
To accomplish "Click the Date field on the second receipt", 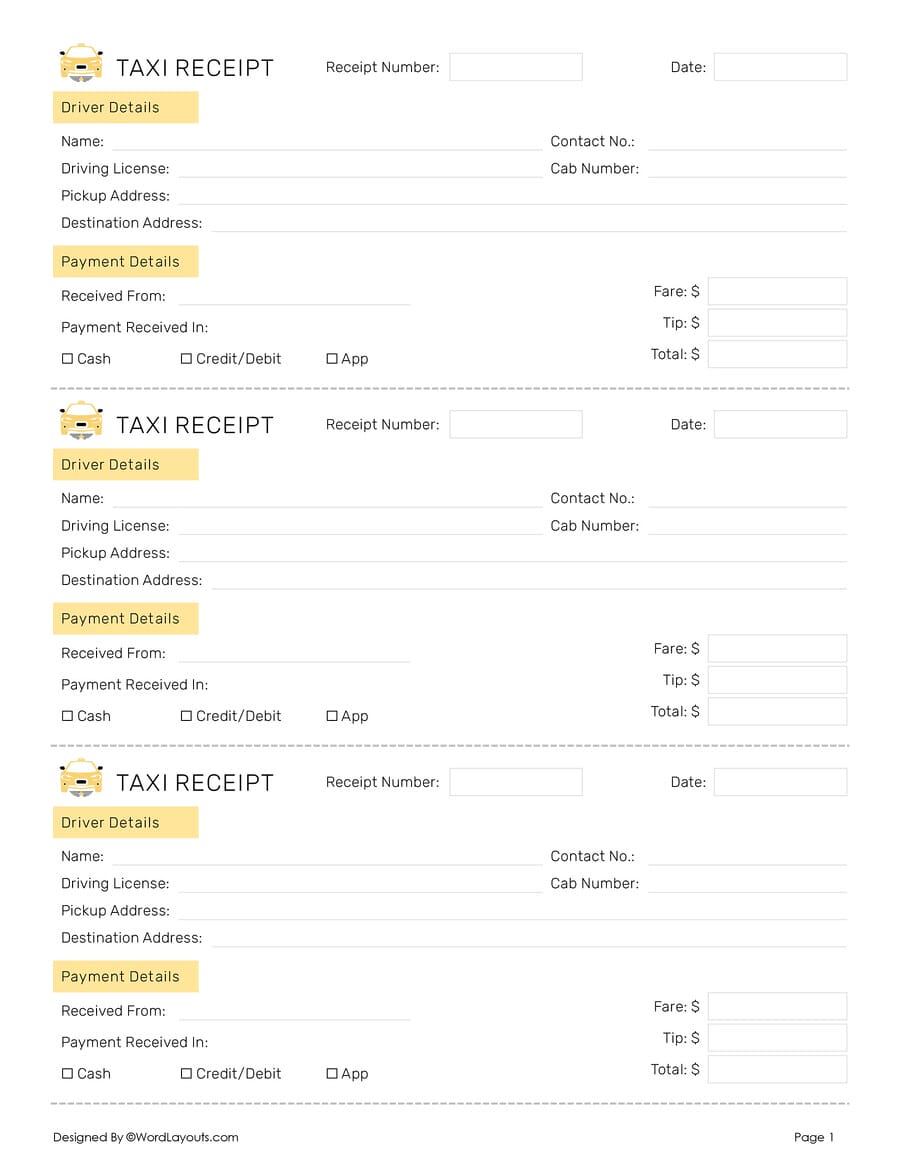I will [780, 424].
